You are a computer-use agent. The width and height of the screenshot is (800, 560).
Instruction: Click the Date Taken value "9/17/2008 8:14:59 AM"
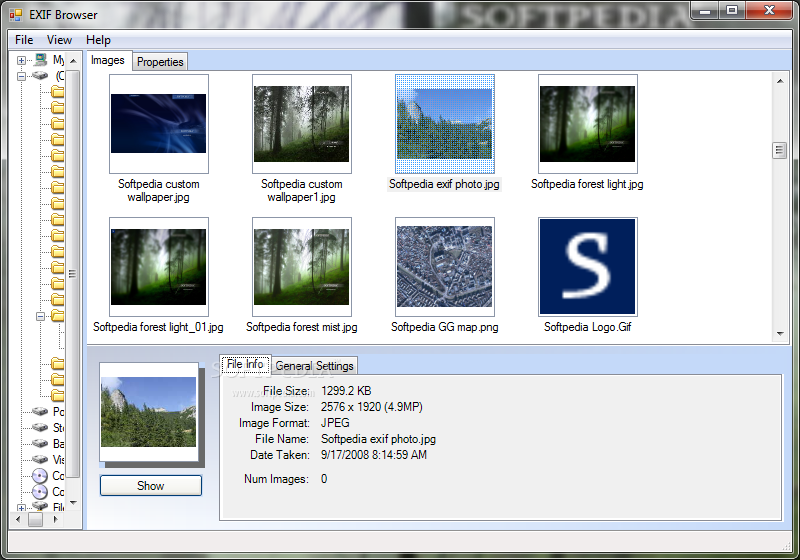[x=373, y=455]
